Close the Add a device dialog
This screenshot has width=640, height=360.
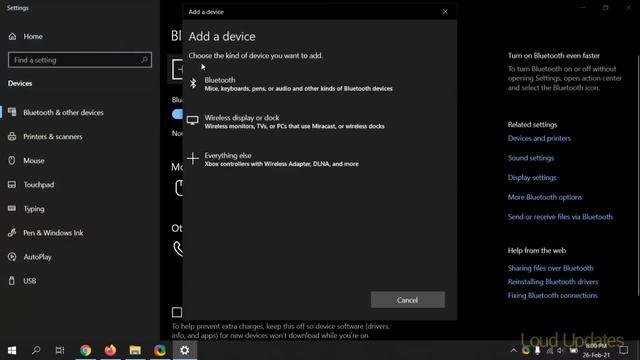coord(445,12)
